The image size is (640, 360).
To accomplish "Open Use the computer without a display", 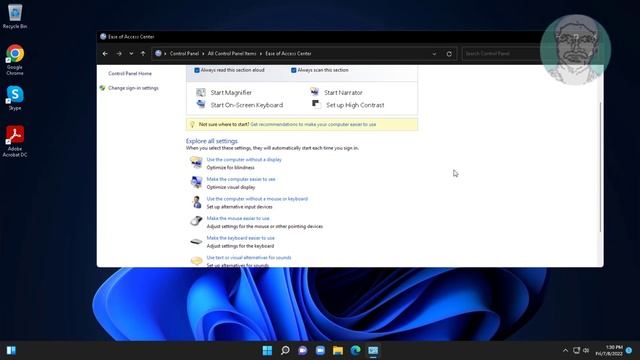I will coord(244,160).
